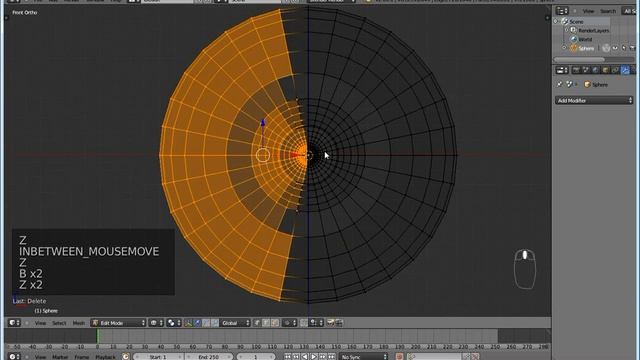640x360 pixels.
Task: Open the World properties tab
Action: click(596, 70)
